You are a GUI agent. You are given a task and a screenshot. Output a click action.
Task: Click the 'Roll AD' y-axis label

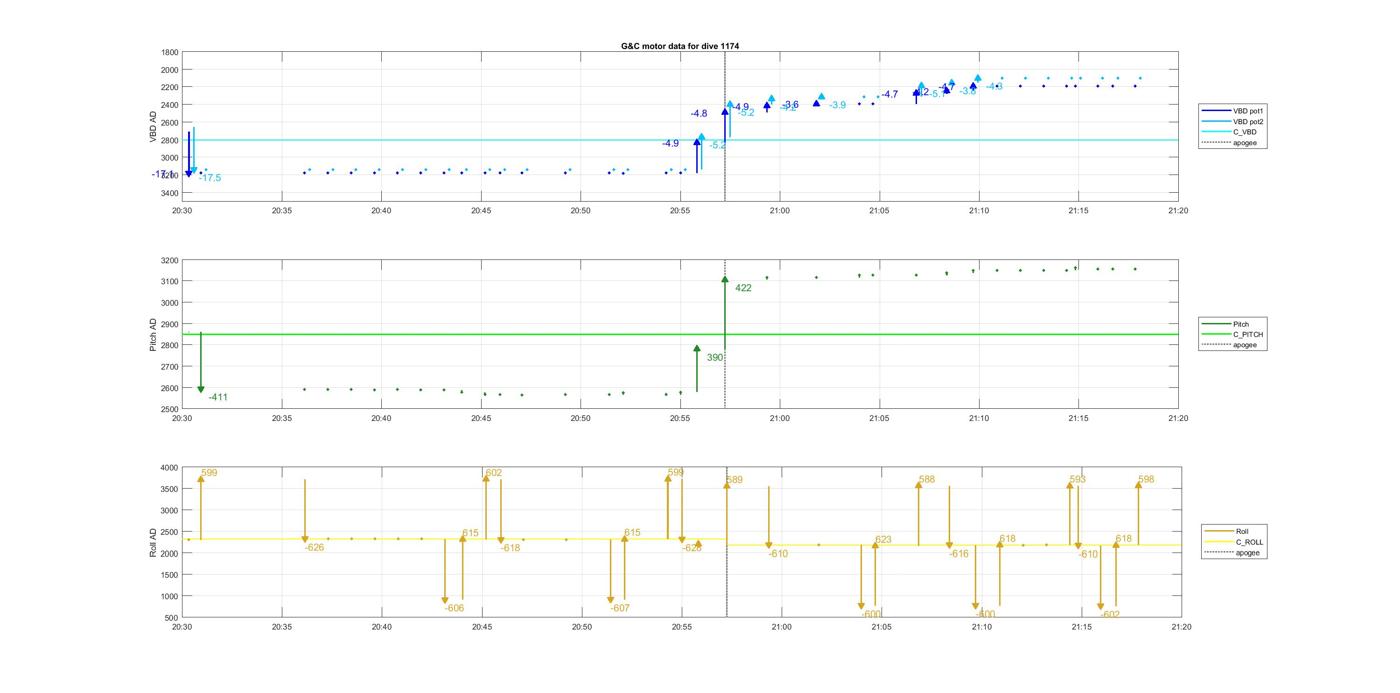coord(154,542)
